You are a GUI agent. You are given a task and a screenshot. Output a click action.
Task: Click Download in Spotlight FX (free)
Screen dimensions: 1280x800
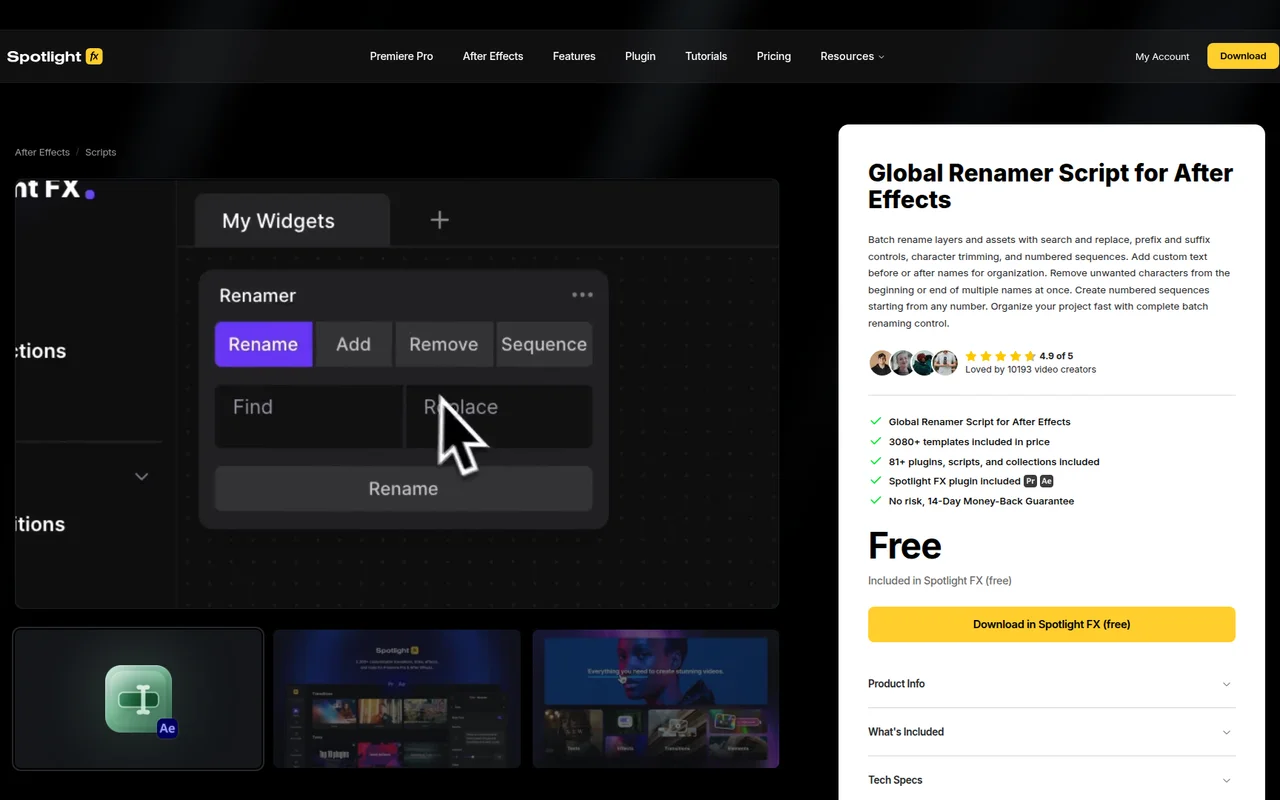click(1051, 624)
